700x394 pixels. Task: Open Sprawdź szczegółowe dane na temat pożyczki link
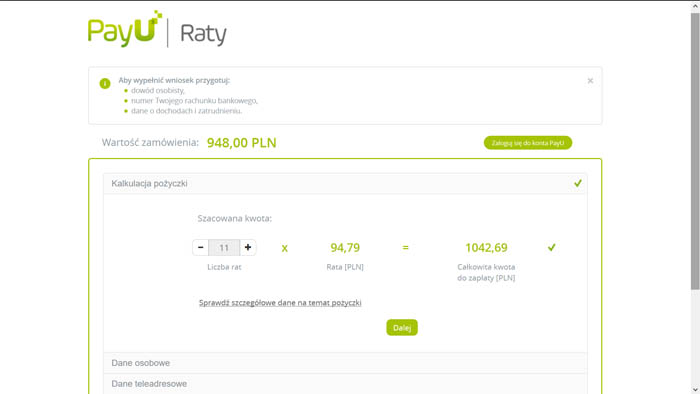point(280,303)
